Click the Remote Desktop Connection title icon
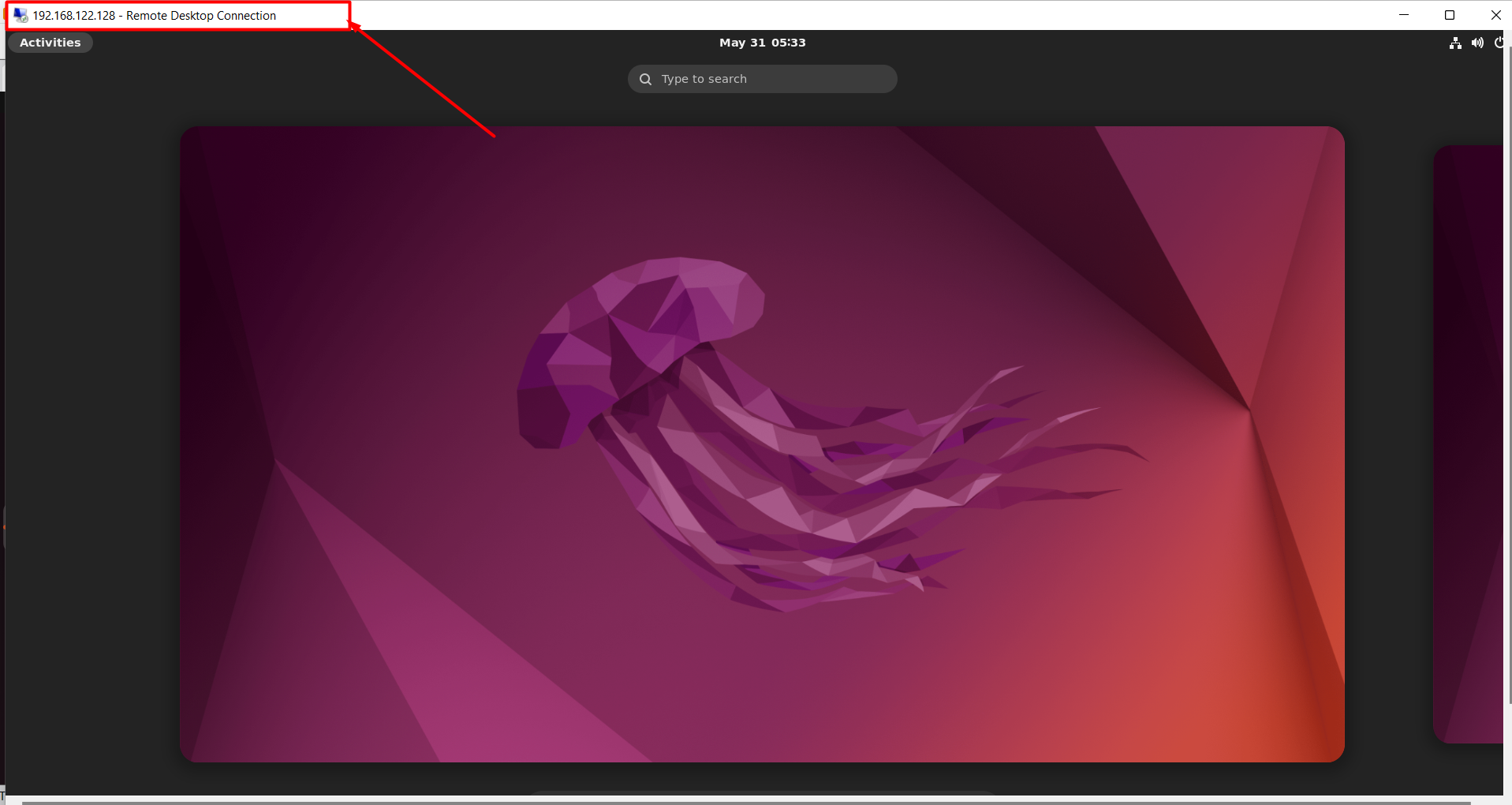 (x=21, y=15)
